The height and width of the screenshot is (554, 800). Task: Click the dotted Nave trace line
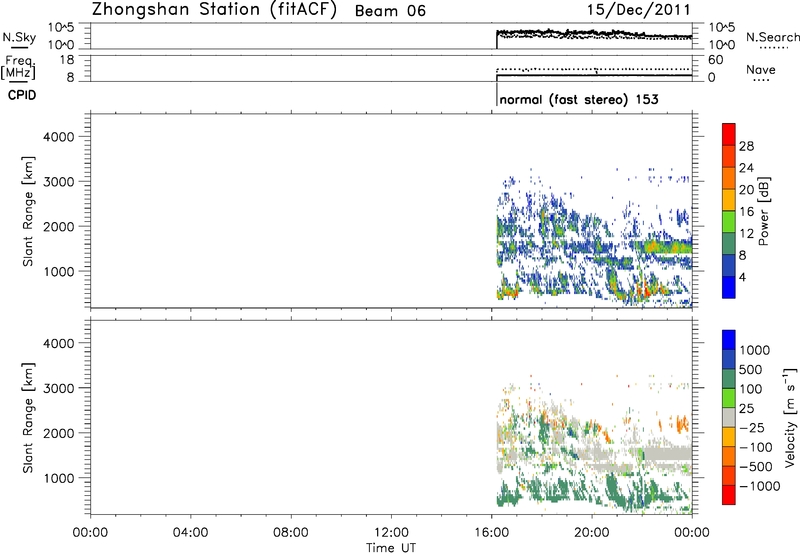pos(594,69)
